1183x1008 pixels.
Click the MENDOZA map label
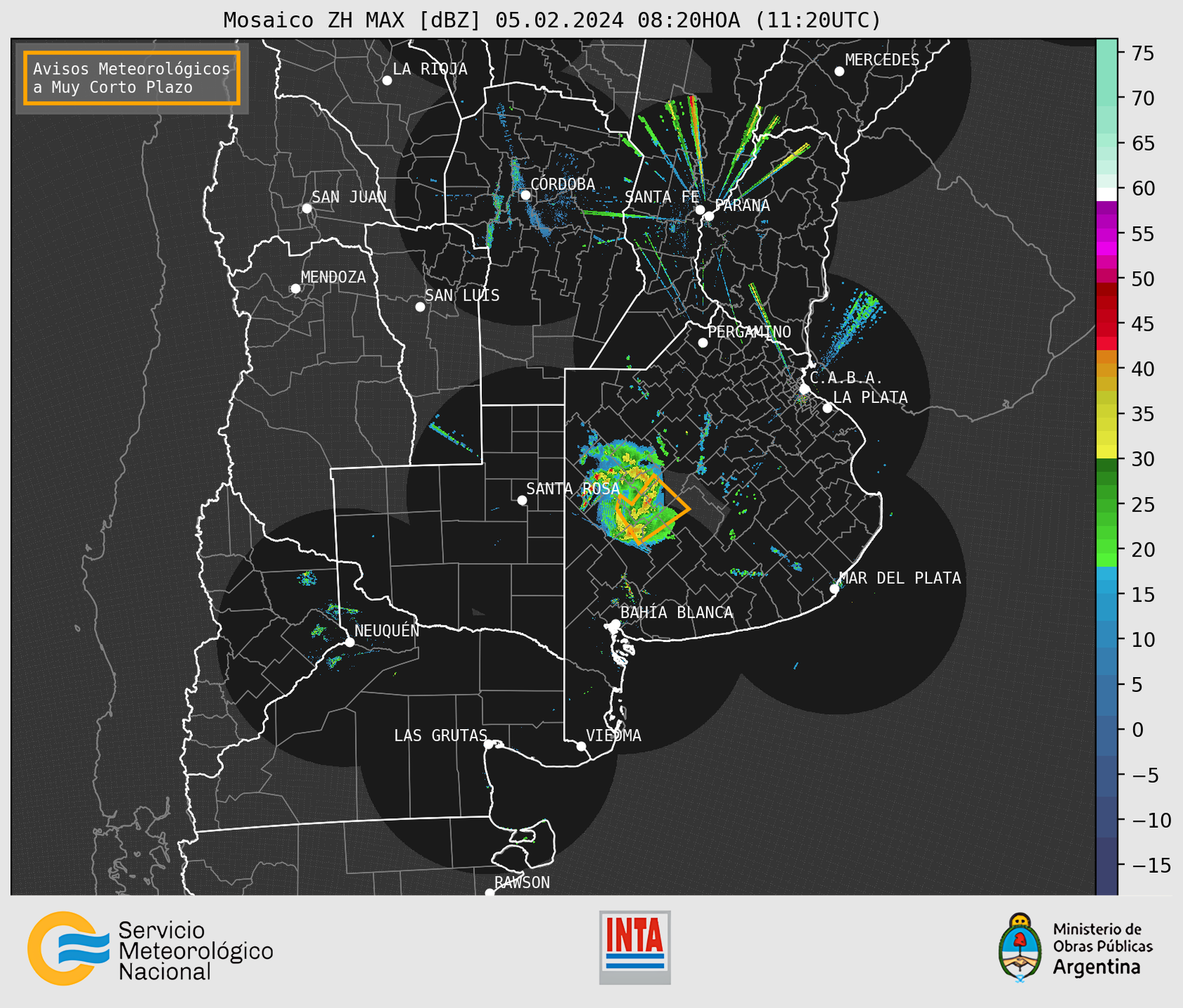pyautogui.click(x=333, y=278)
